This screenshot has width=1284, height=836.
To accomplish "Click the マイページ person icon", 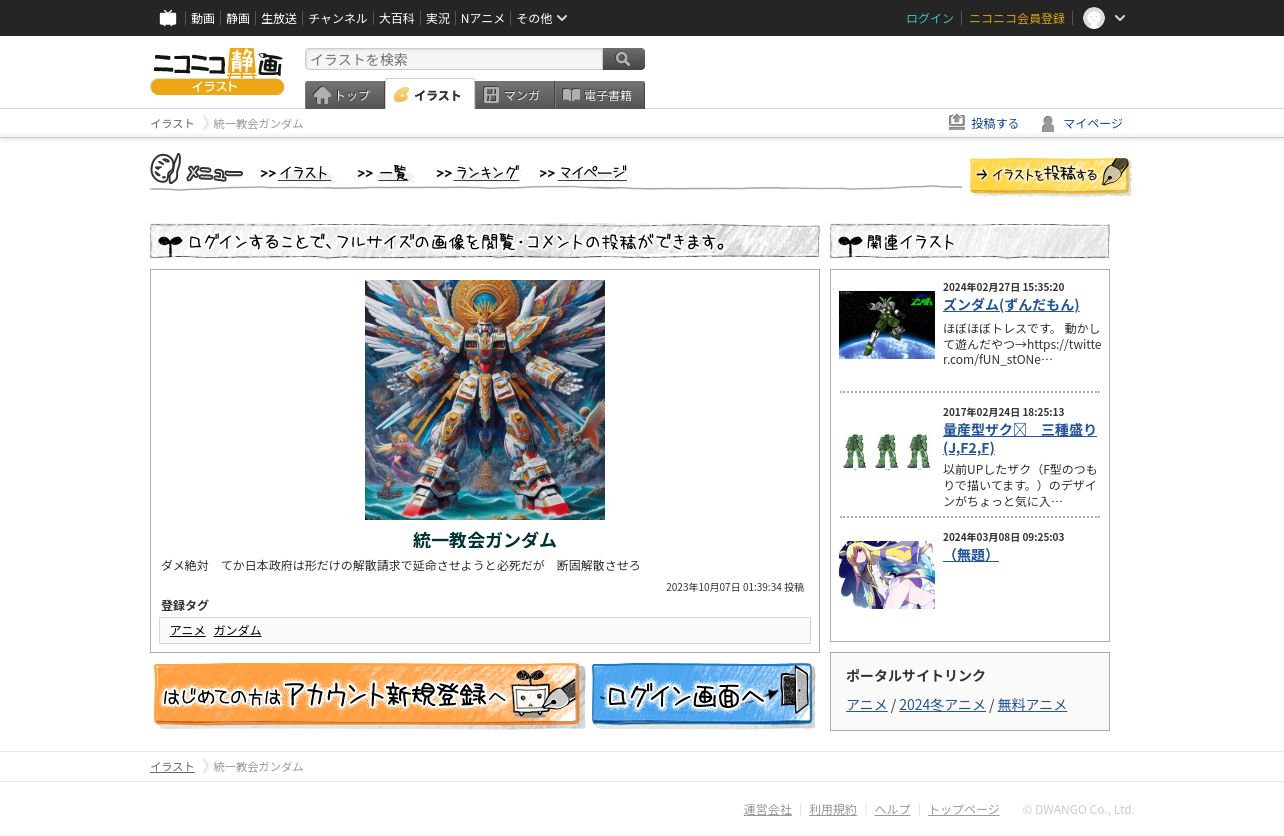I will [x=1048, y=123].
